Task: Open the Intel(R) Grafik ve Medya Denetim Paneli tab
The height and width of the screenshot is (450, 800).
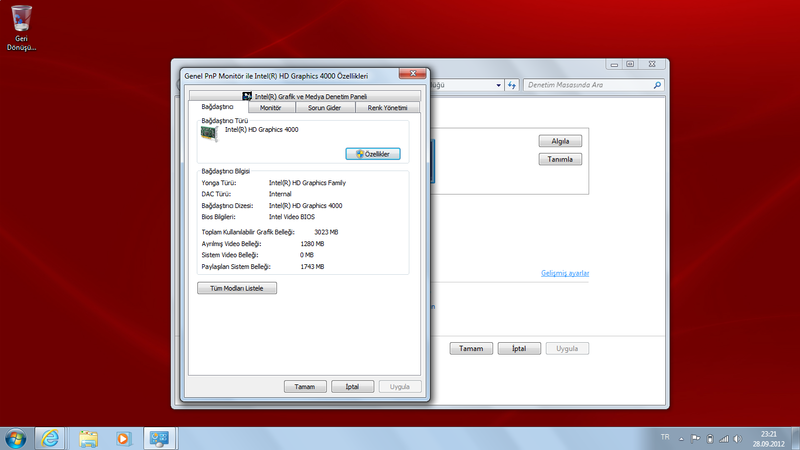Action: 305,96
